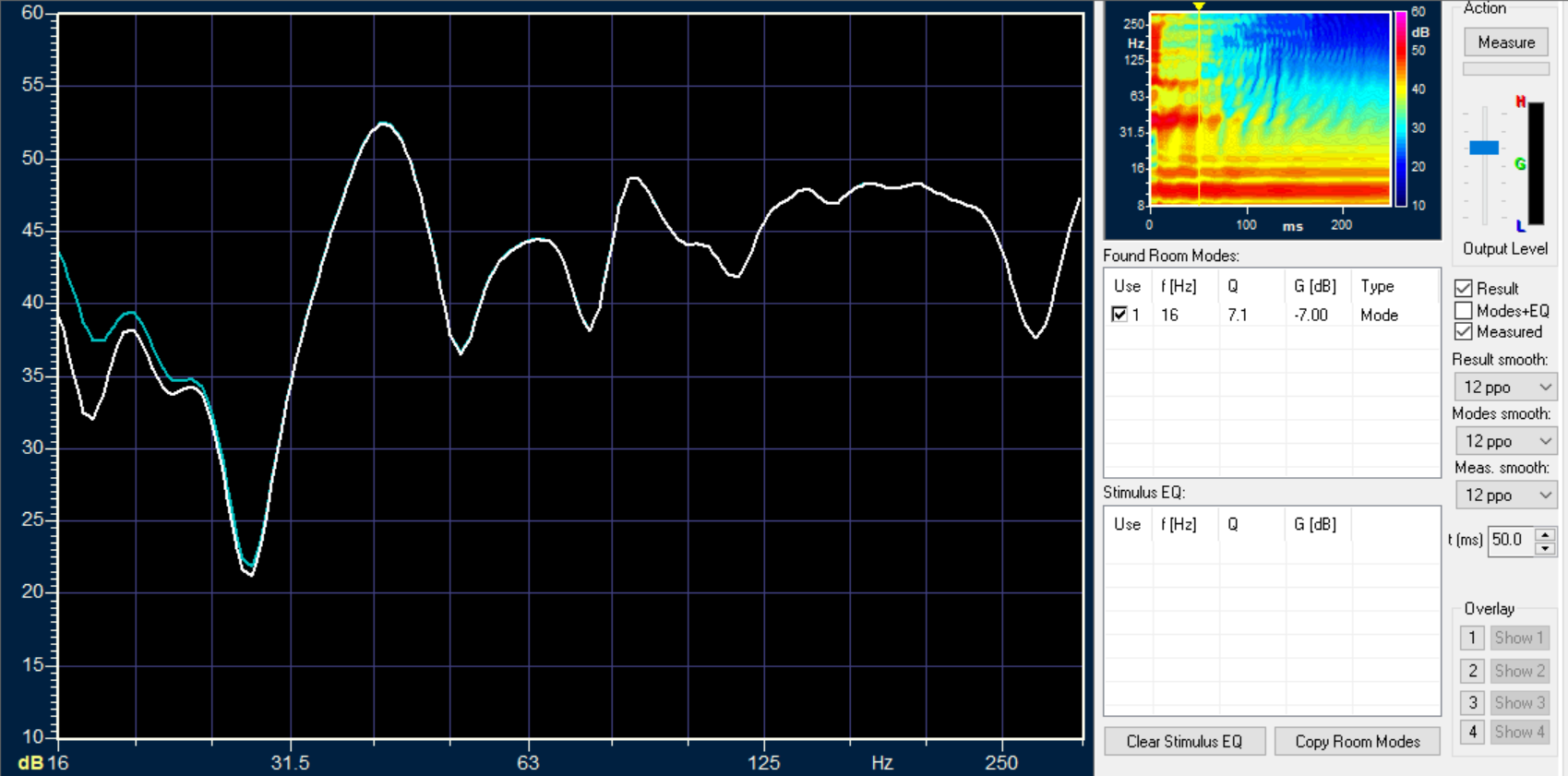Image resolution: width=1568 pixels, height=776 pixels.
Task: Click the '31.5' frequency axis label on graph
Action: [x=290, y=763]
